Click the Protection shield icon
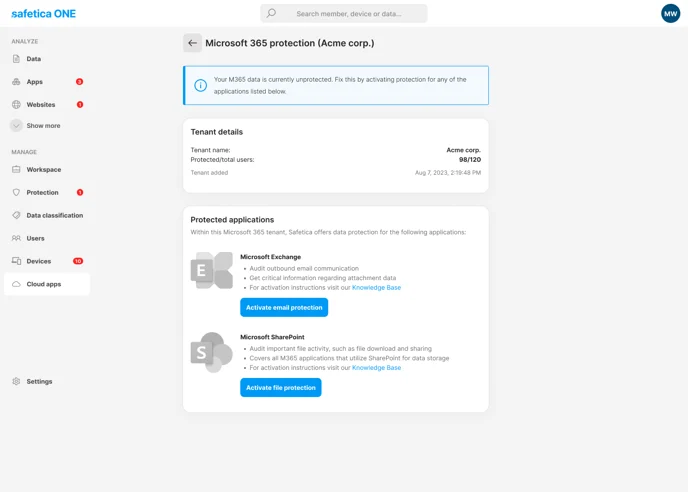The image size is (688, 492). click(16, 192)
